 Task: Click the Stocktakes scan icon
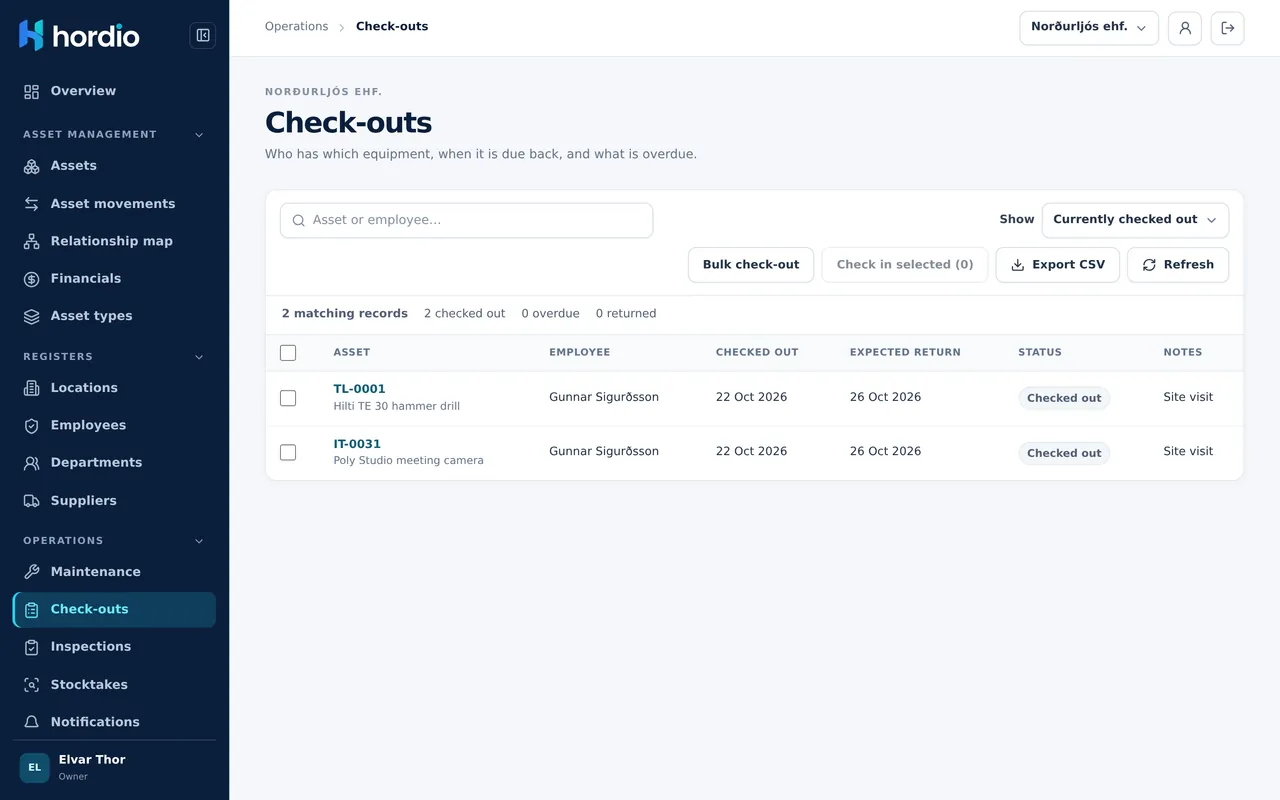32,685
